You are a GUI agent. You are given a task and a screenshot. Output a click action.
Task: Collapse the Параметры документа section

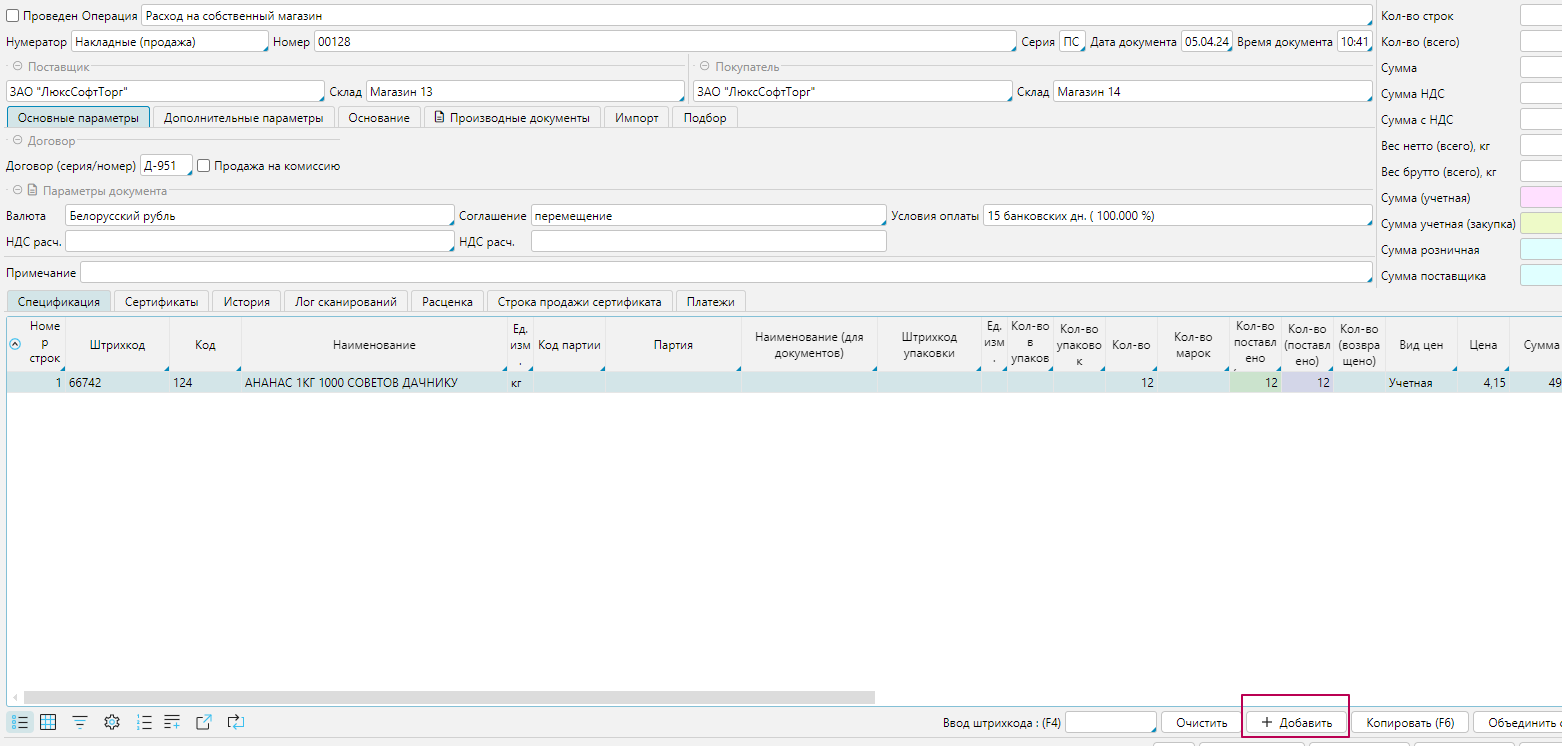(x=18, y=191)
